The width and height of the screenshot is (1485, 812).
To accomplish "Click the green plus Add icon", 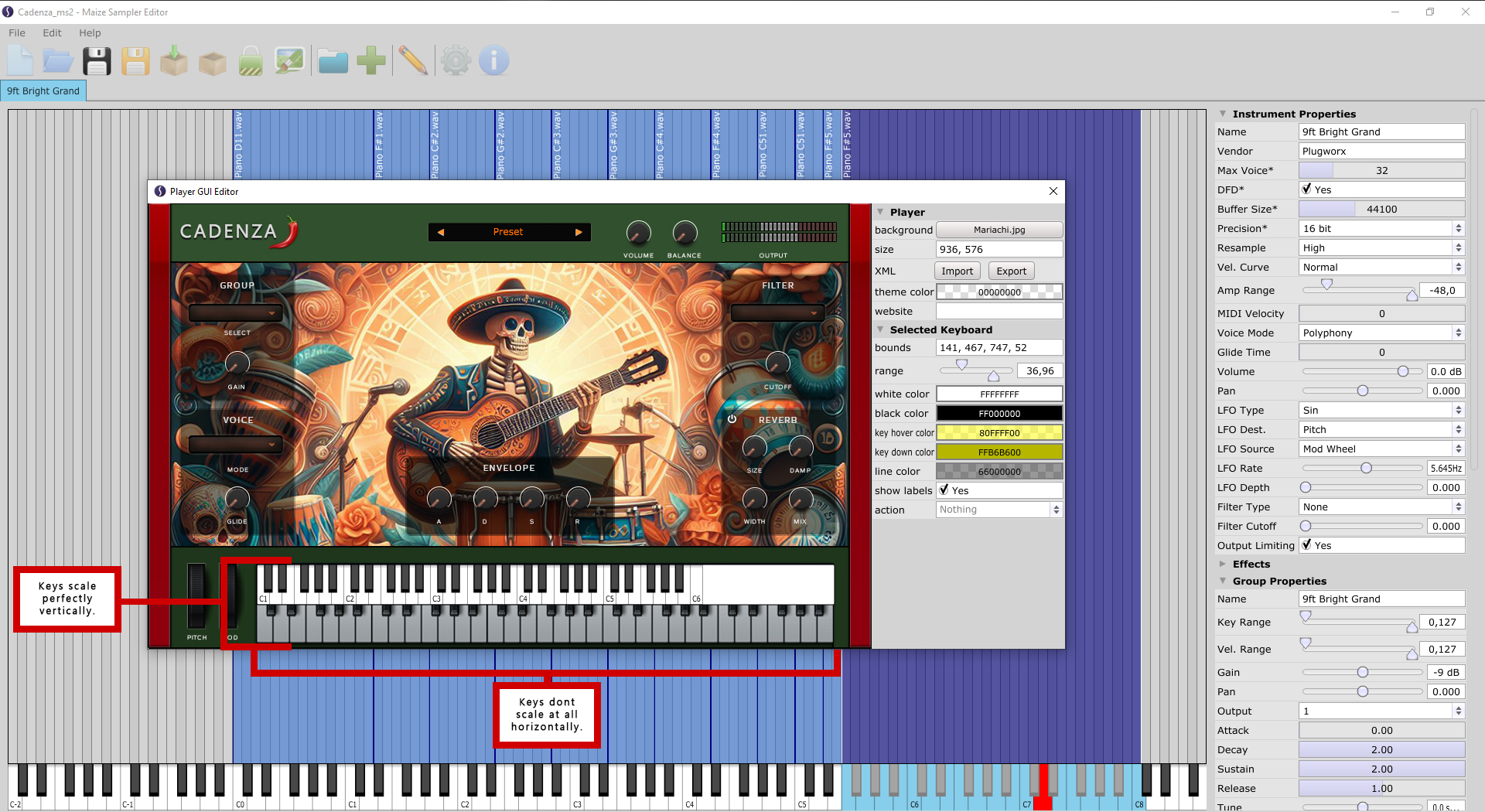I will 371,61.
